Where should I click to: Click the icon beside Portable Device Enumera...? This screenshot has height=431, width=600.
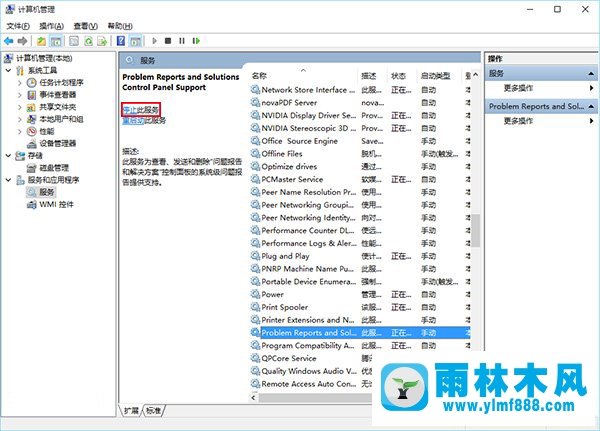pyautogui.click(x=255, y=281)
